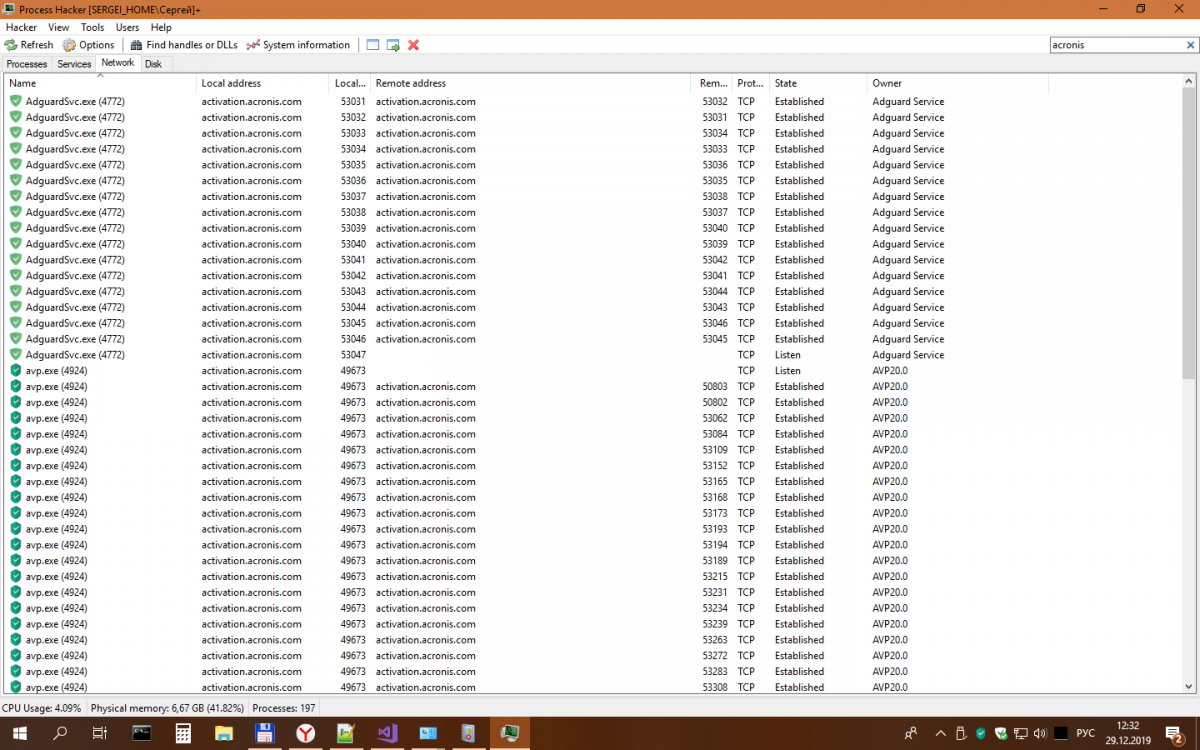Click the Refresh toolbar button
Image resolution: width=1200 pixels, height=750 pixels.
(29, 45)
